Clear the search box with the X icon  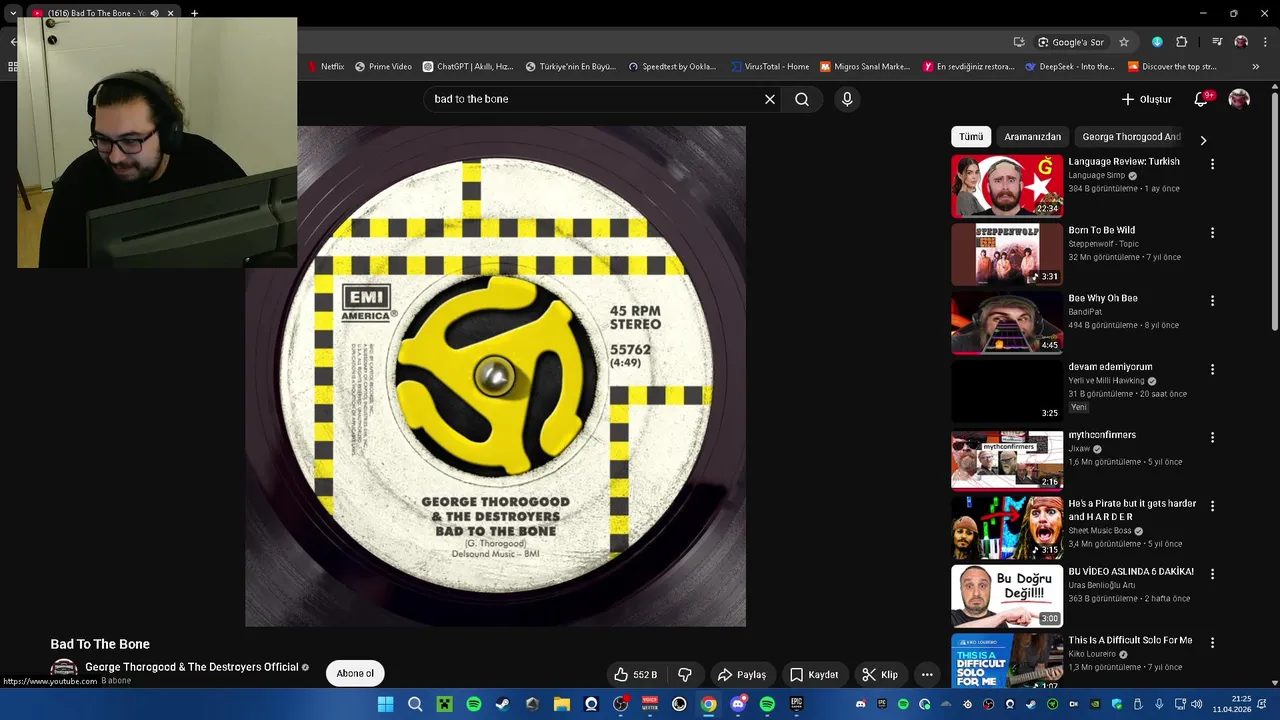tap(770, 99)
